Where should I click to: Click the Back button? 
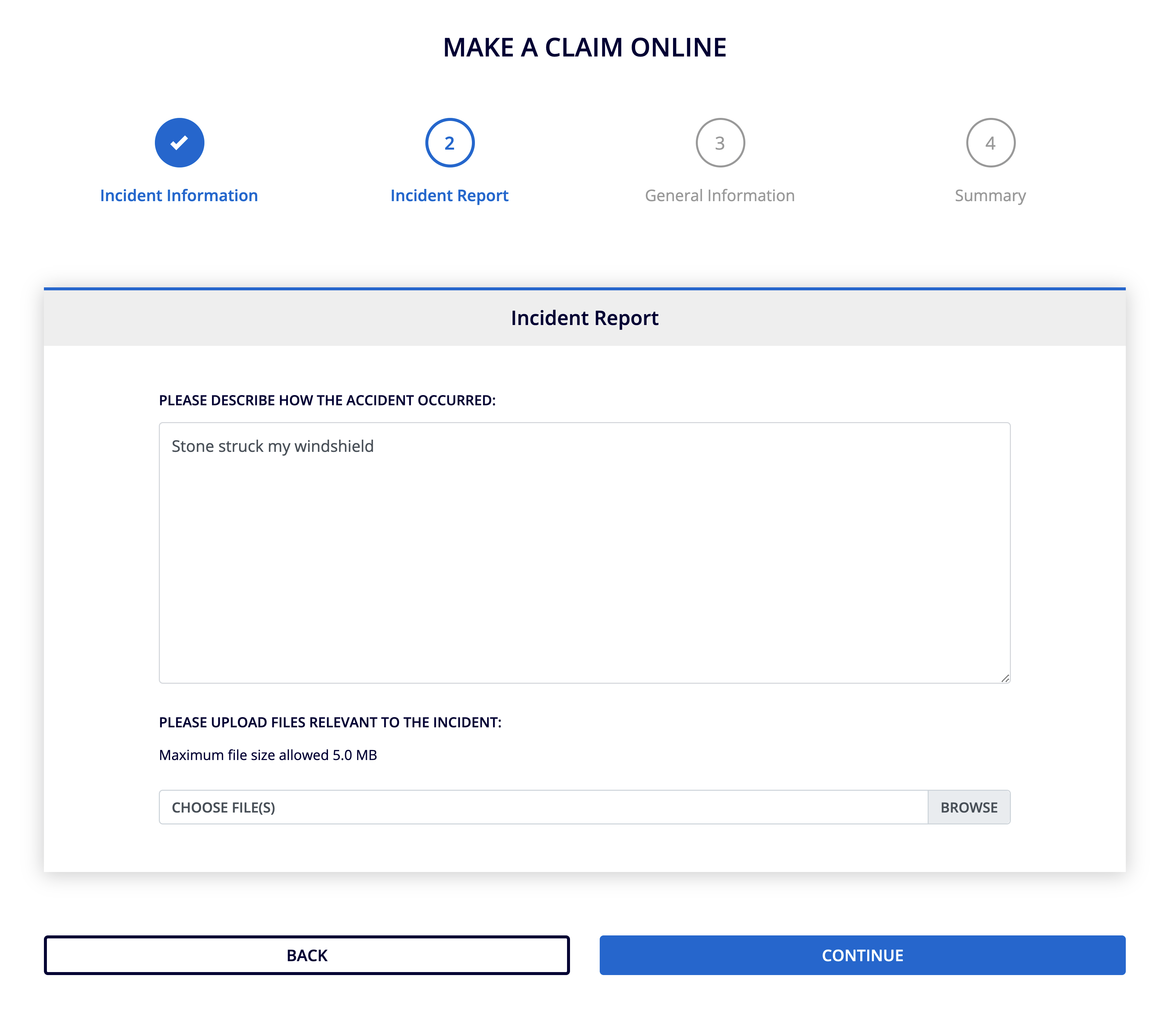(306, 955)
